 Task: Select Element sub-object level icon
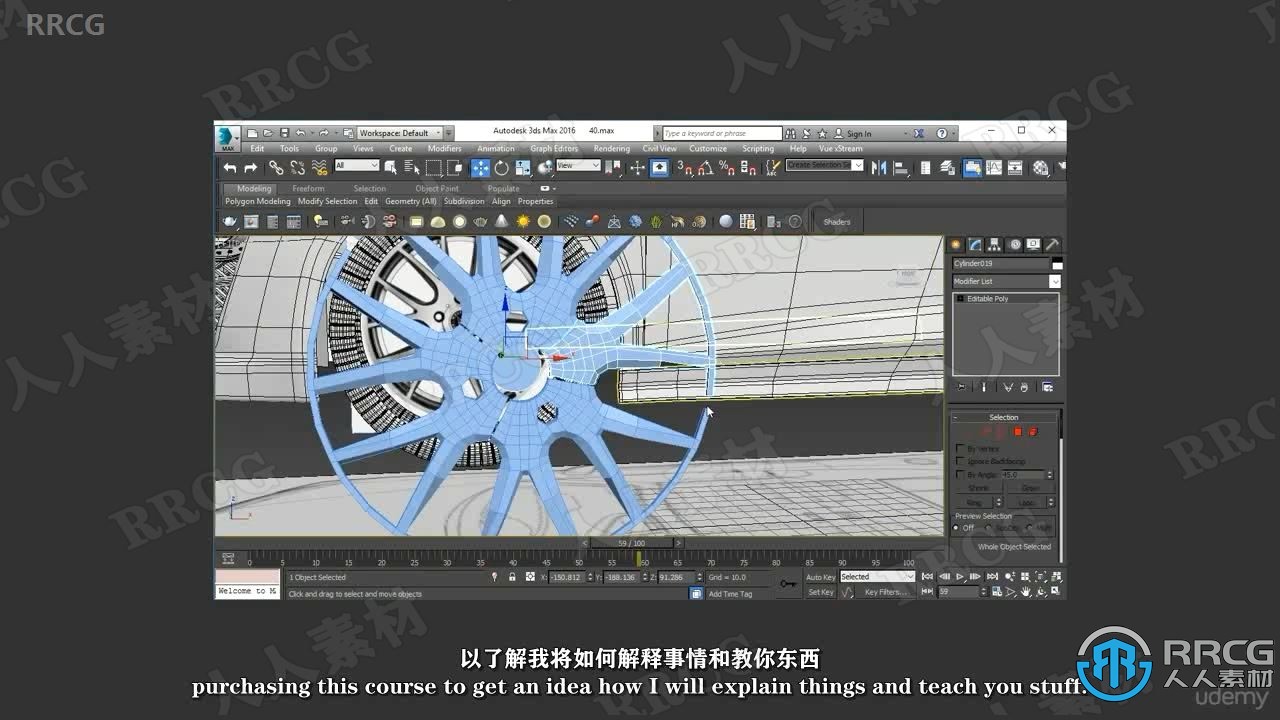(1033, 432)
